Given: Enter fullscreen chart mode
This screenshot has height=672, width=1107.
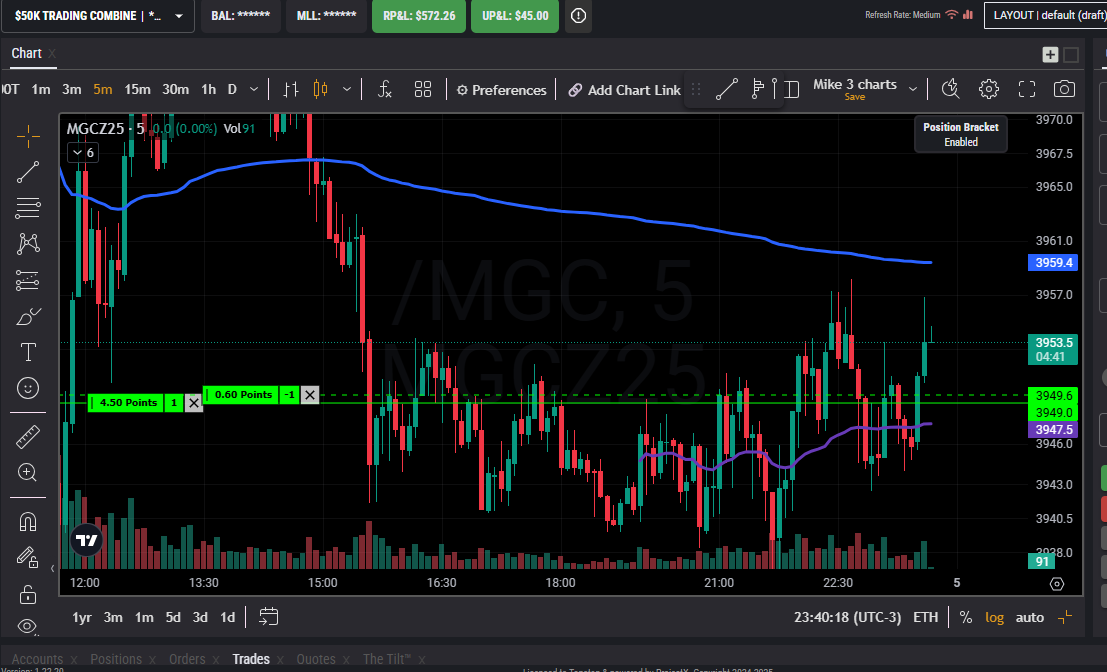Looking at the screenshot, I should pyautogui.click(x=1027, y=89).
